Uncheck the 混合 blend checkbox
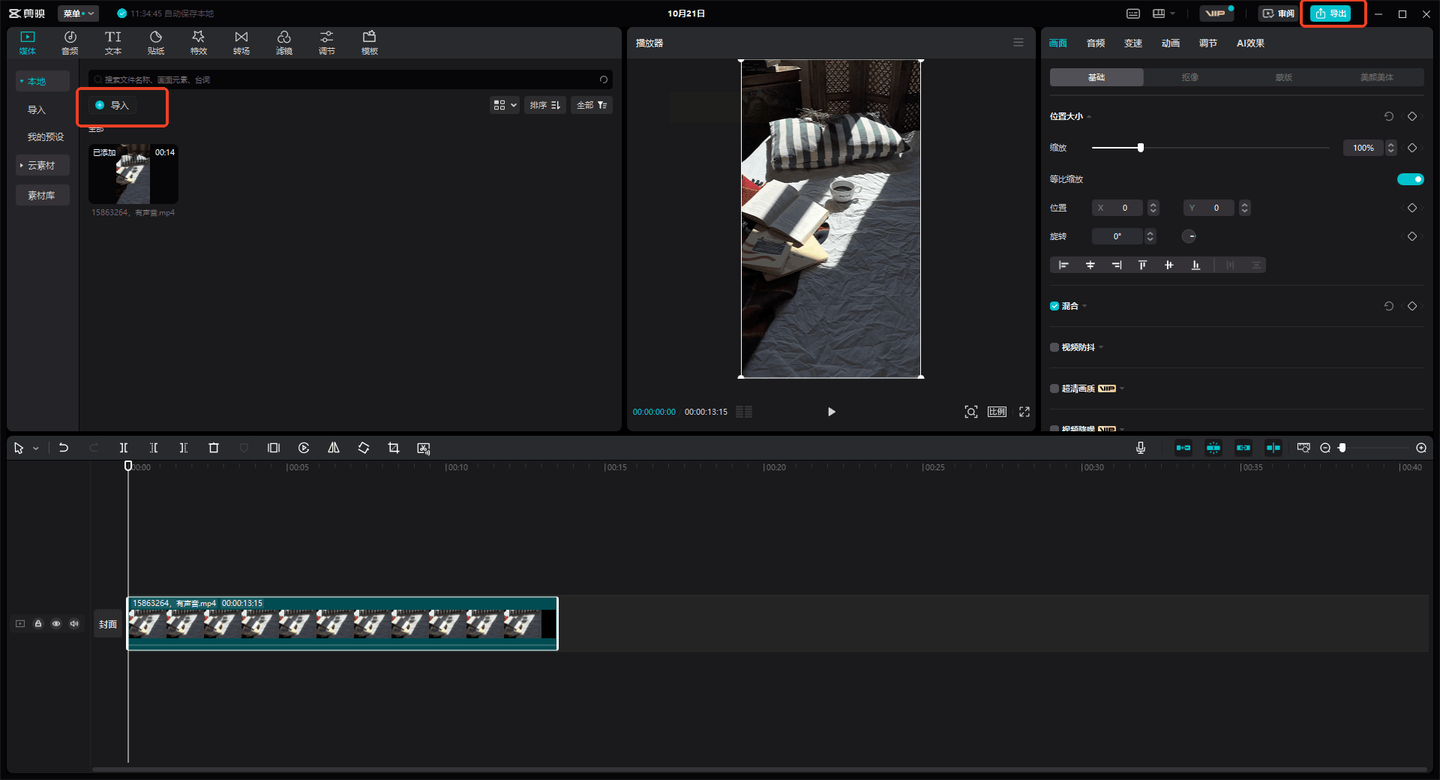The image size is (1440, 780). (1054, 306)
